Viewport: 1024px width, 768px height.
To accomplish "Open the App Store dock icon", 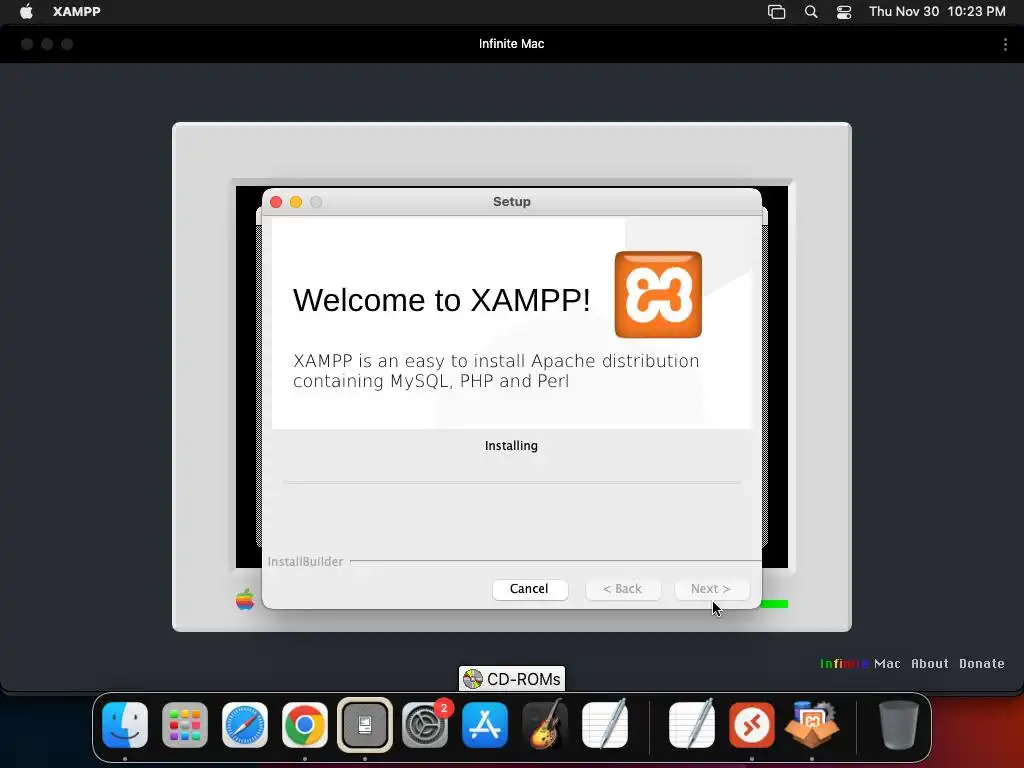I will tap(485, 725).
